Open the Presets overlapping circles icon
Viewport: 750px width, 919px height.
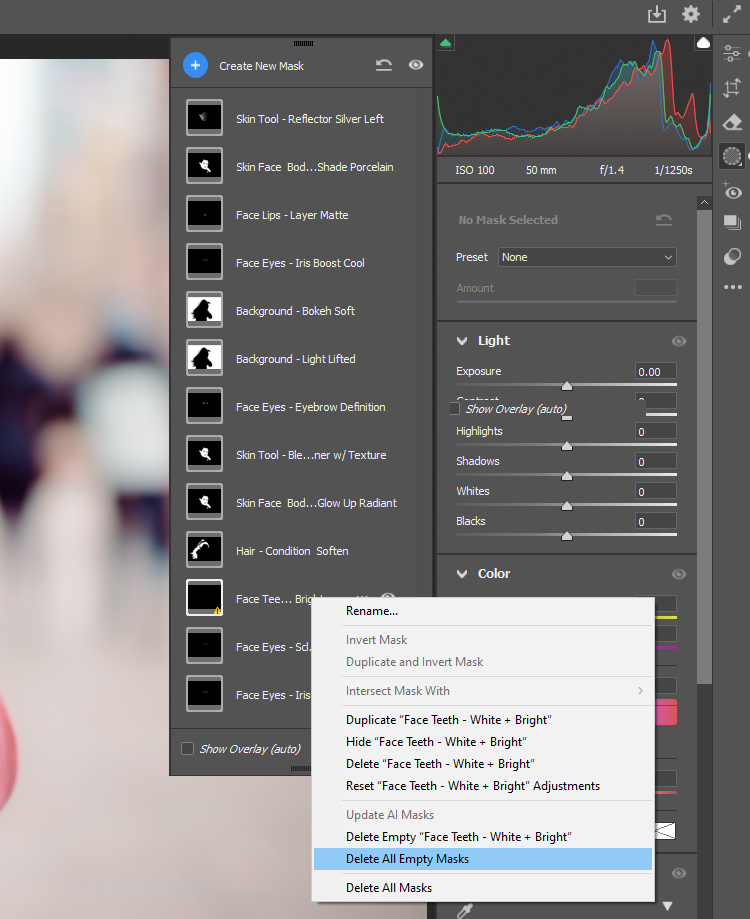[732, 257]
